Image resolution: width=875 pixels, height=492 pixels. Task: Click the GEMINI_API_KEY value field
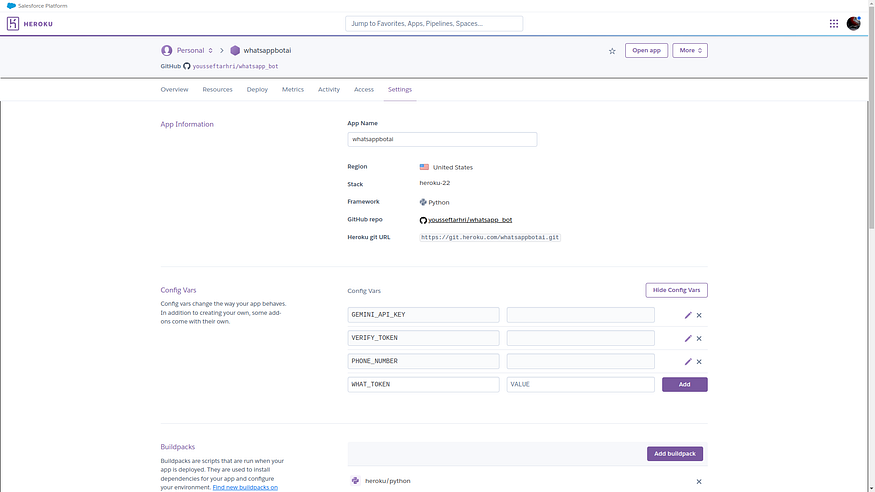coord(580,315)
